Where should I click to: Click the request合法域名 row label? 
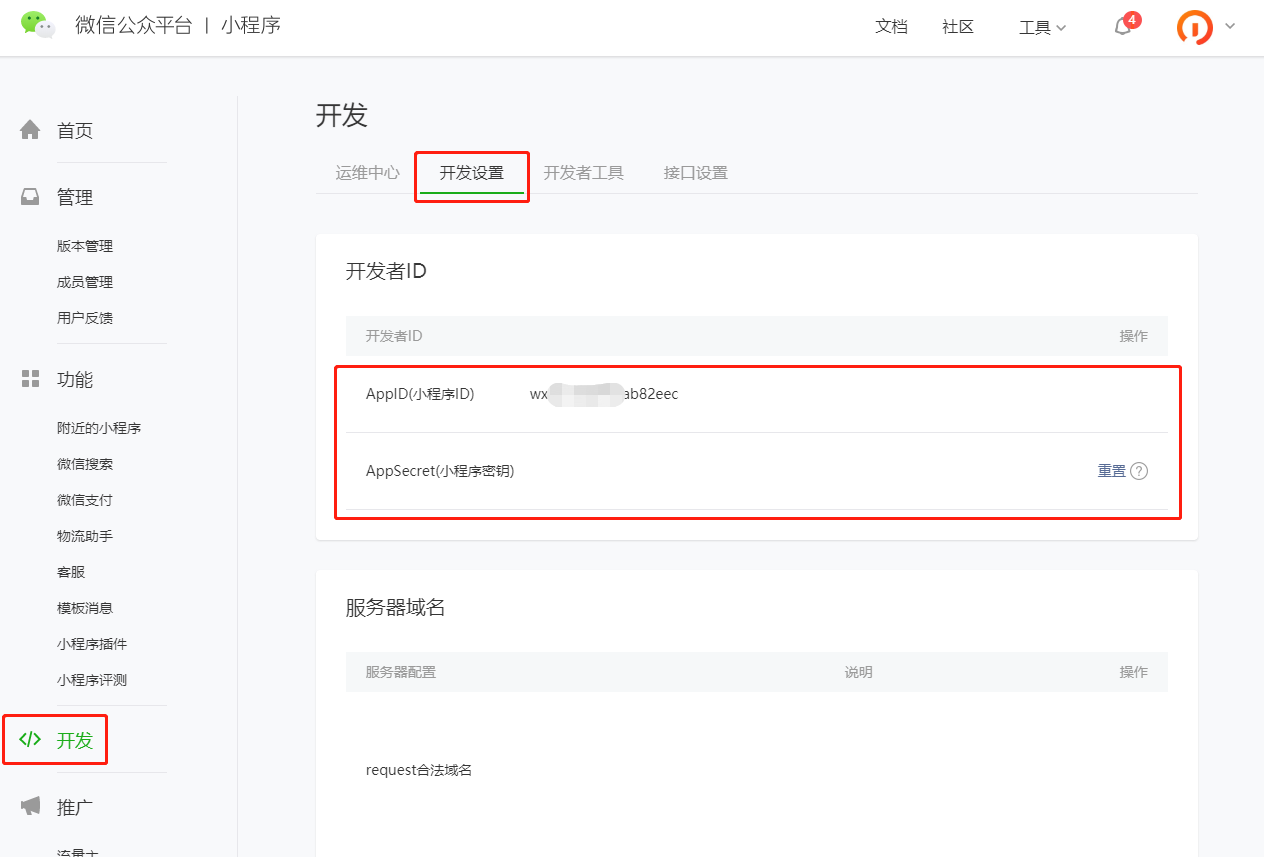(419, 770)
